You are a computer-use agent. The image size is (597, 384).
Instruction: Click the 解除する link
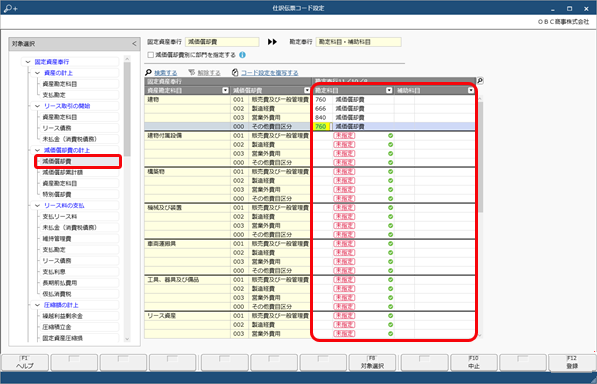[209, 73]
